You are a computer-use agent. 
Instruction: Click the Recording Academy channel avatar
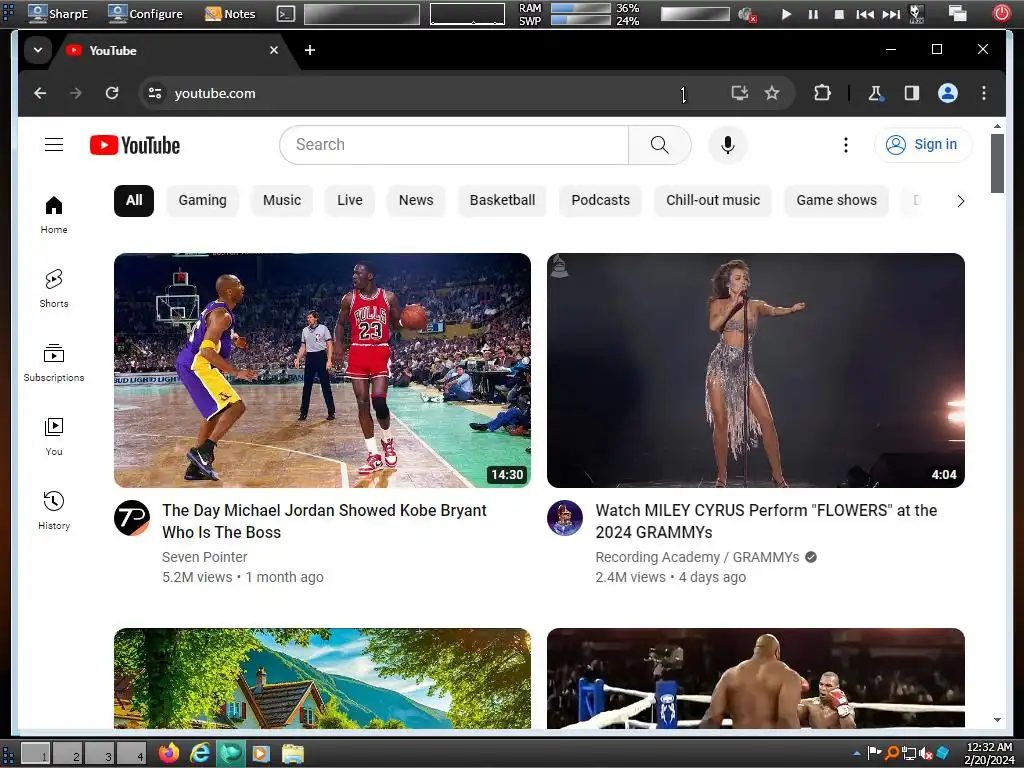565,518
